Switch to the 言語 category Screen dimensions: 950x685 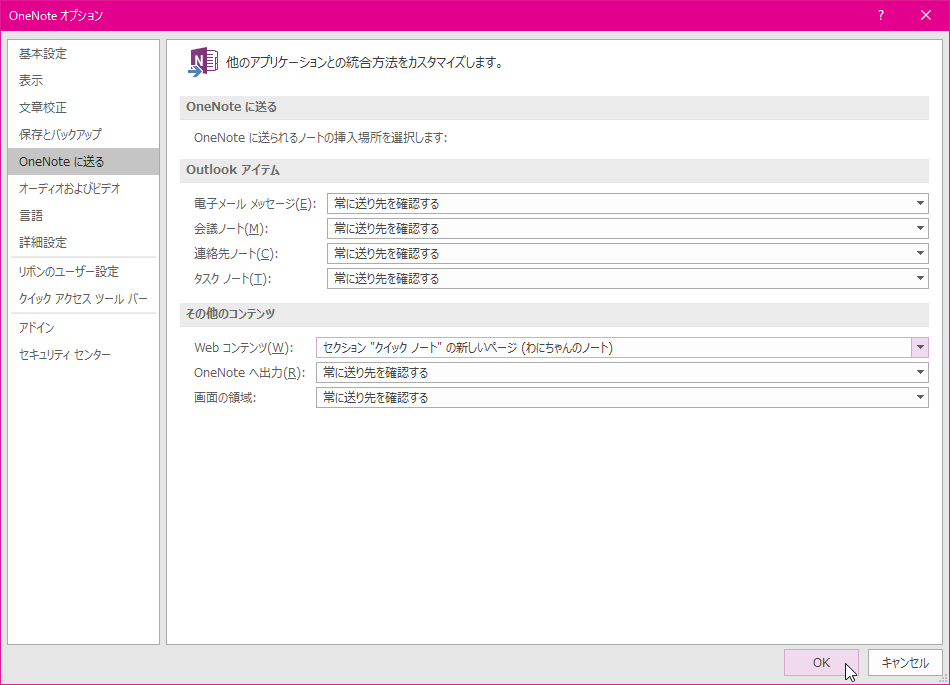(84, 216)
